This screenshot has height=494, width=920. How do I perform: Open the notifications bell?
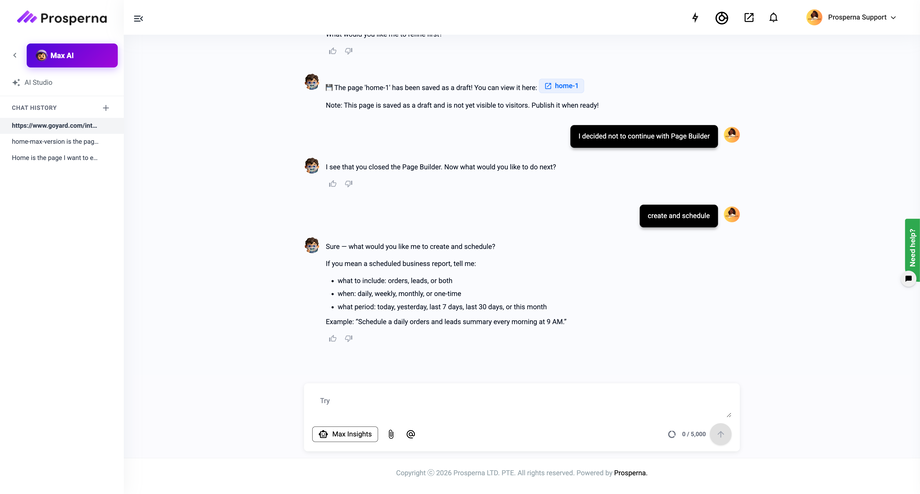click(x=773, y=18)
